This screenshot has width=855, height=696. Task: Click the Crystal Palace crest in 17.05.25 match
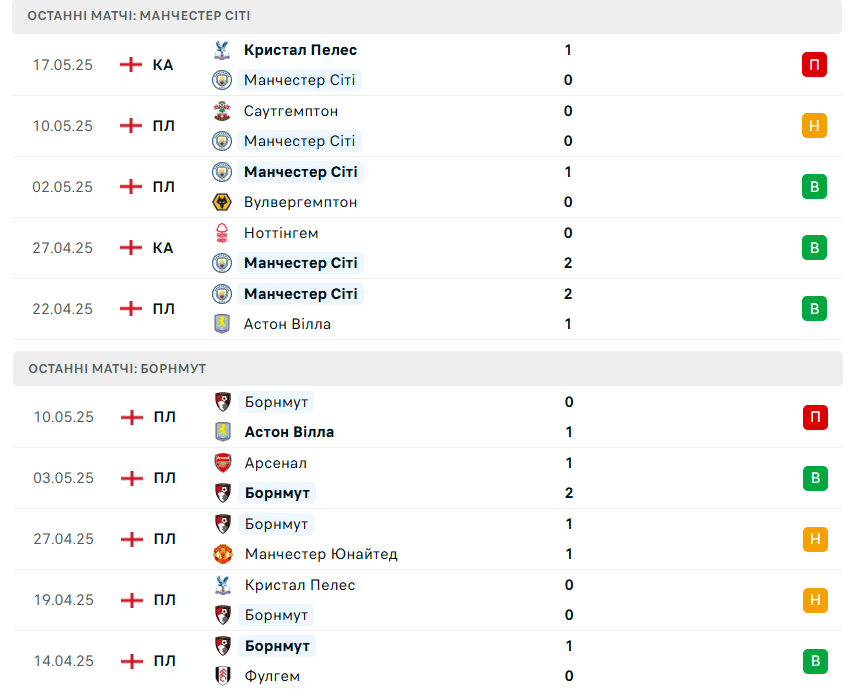[221, 50]
